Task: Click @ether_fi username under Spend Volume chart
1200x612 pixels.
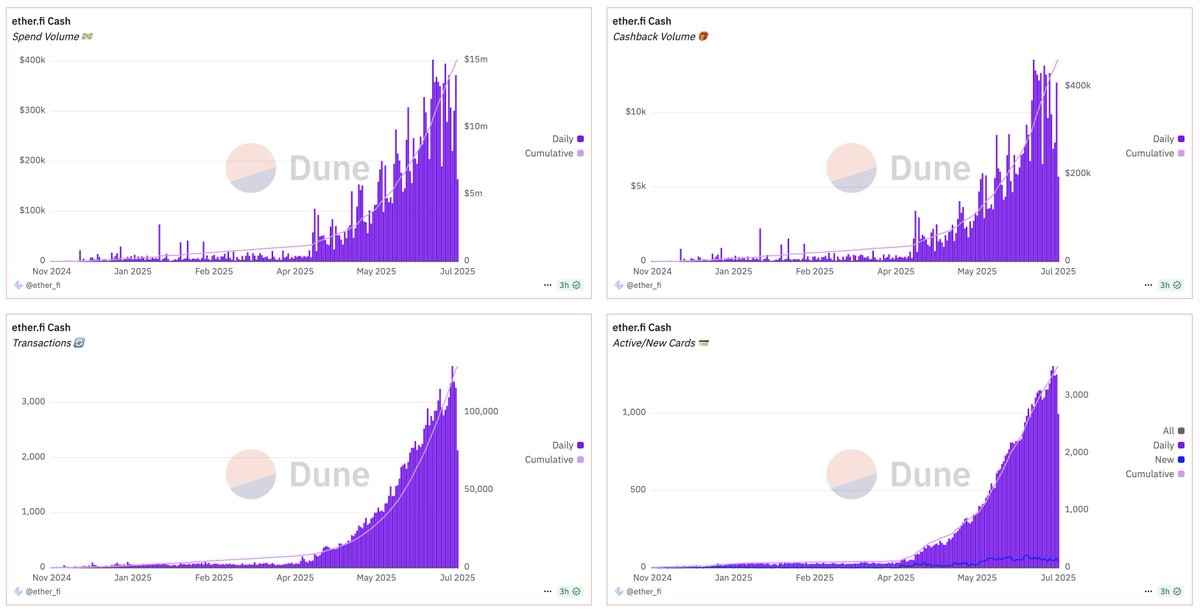Action: (42, 285)
